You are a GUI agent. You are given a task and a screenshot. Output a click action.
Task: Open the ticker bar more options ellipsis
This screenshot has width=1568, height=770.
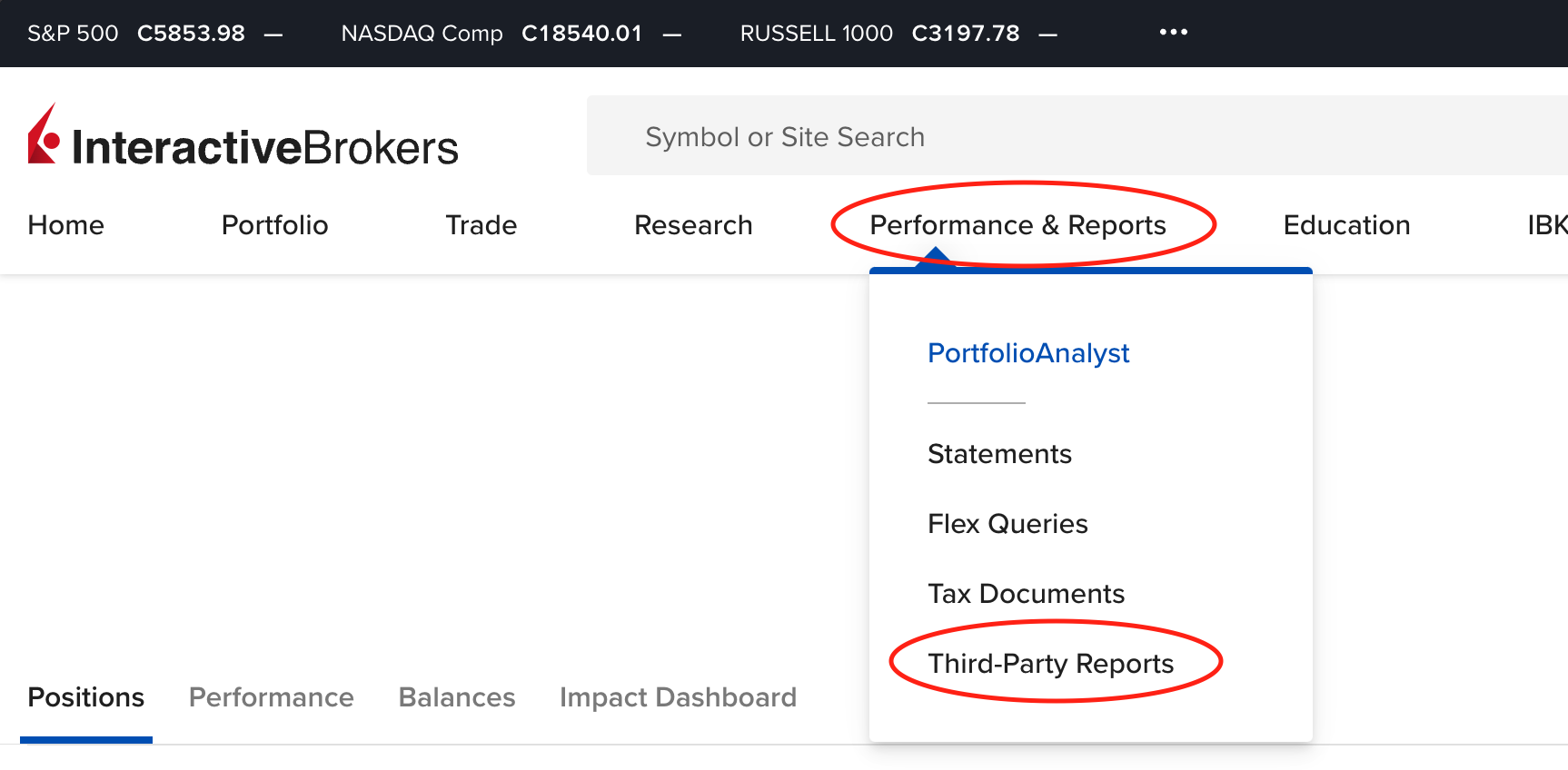pos(1173,33)
